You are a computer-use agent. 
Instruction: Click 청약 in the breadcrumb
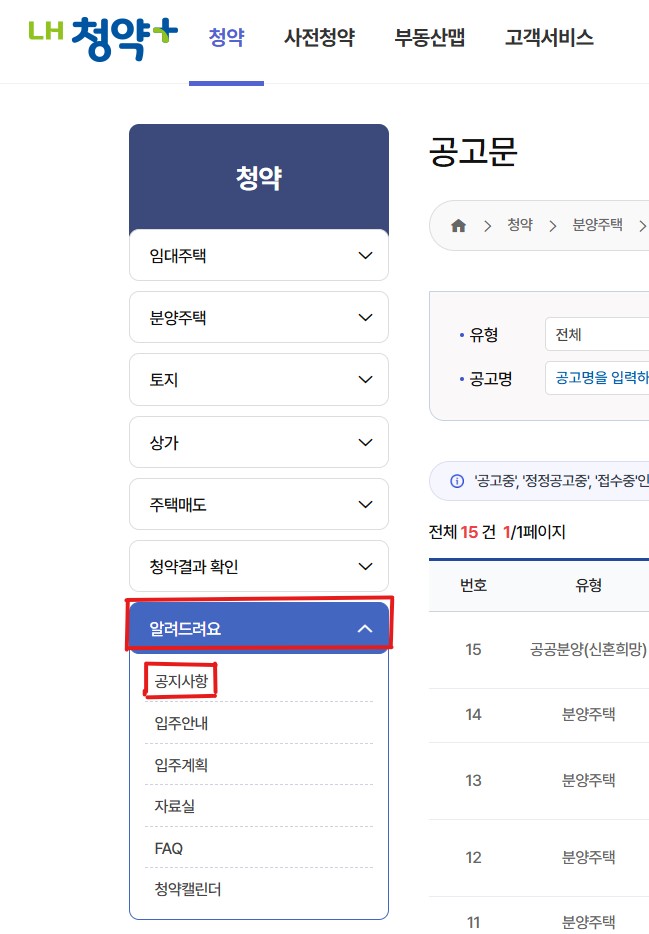(520, 225)
